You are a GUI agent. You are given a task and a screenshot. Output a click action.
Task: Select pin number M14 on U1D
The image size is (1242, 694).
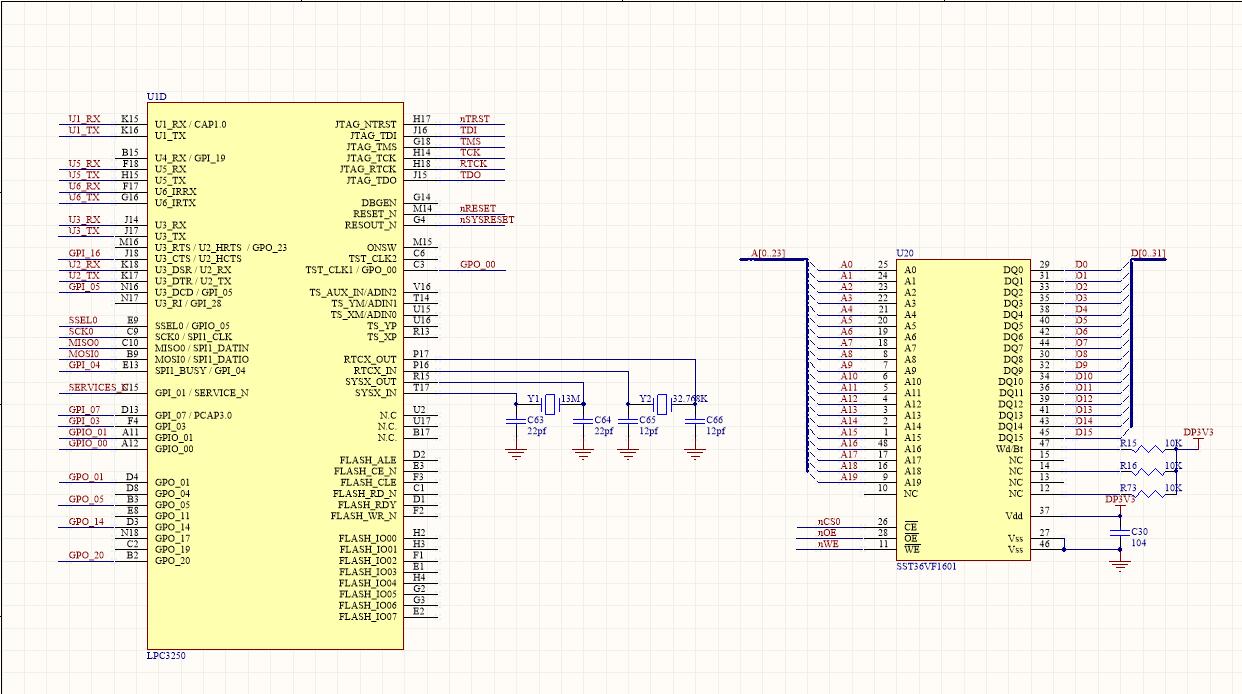click(421, 209)
